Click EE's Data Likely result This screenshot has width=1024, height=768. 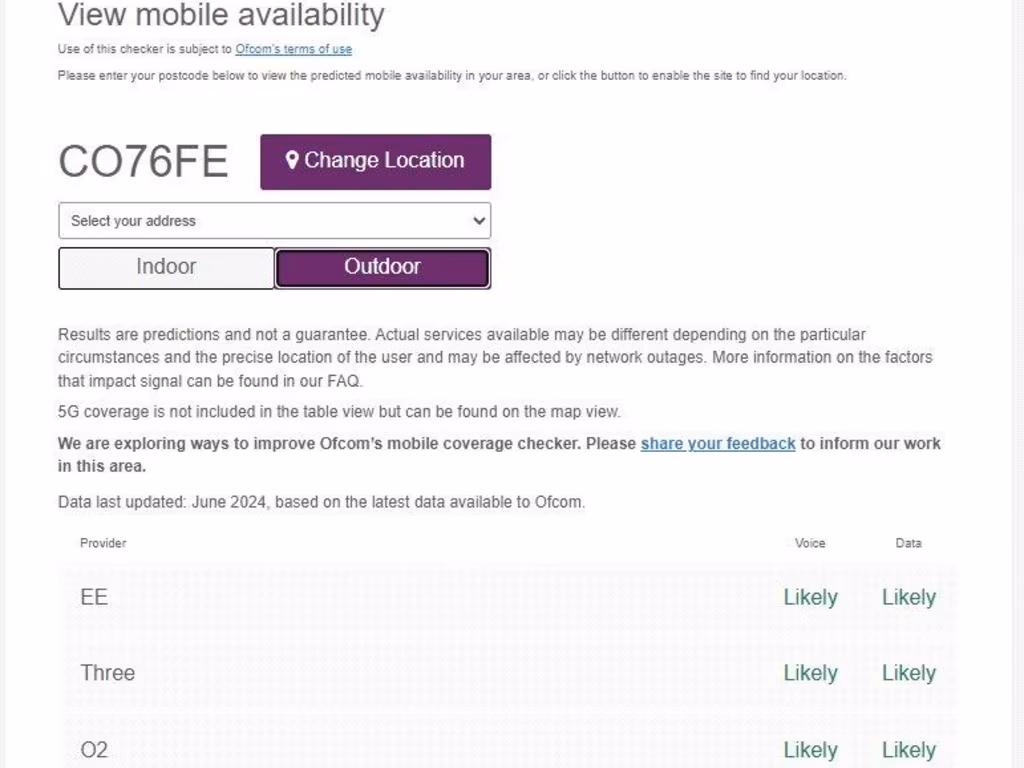tap(908, 597)
